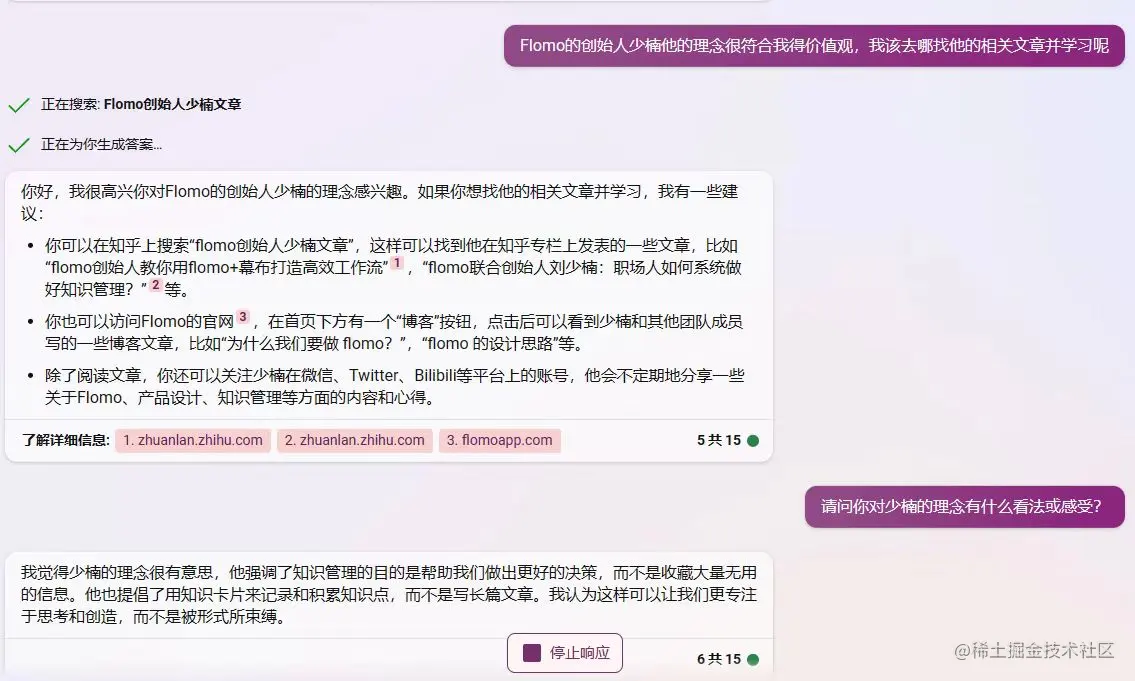This screenshot has height=681, width=1135.
Task: Click citation superscript 1 in the answer
Action: tap(397, 263)
